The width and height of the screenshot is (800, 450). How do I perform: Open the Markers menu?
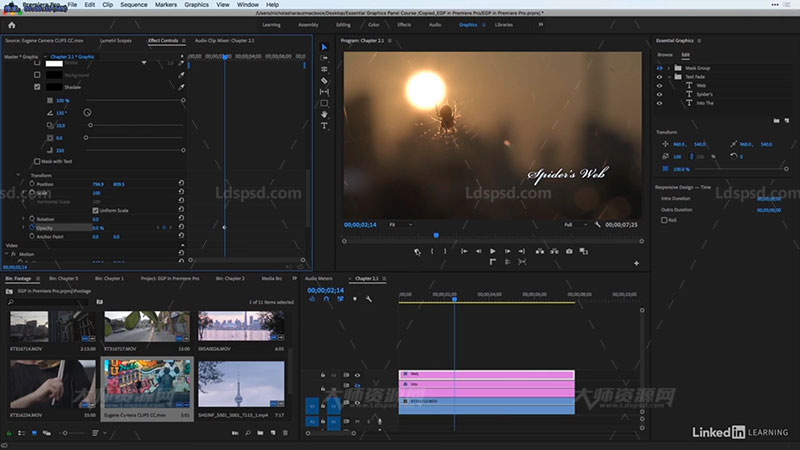click(166, 5)
